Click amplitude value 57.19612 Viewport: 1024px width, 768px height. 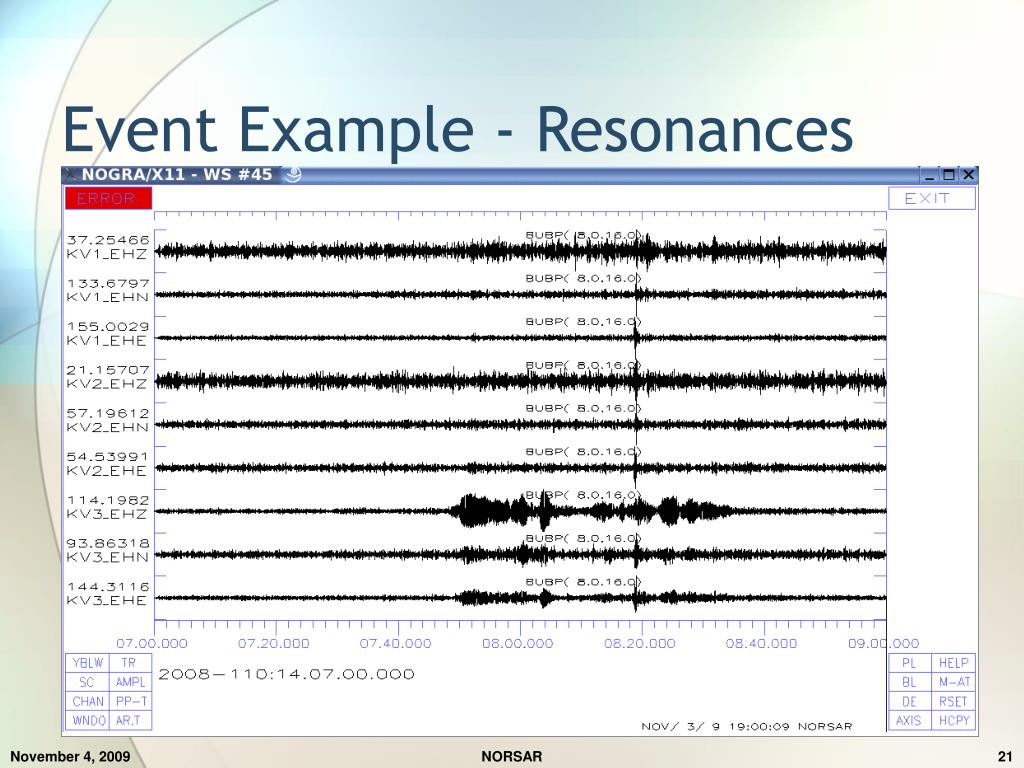click(x=108, y=413)
